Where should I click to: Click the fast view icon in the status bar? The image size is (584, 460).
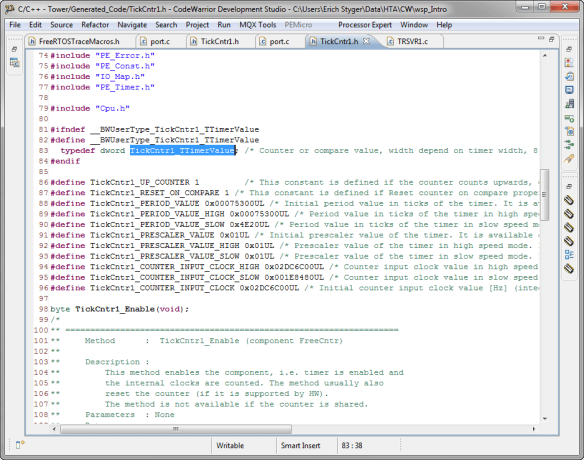(x=20, y=444)
